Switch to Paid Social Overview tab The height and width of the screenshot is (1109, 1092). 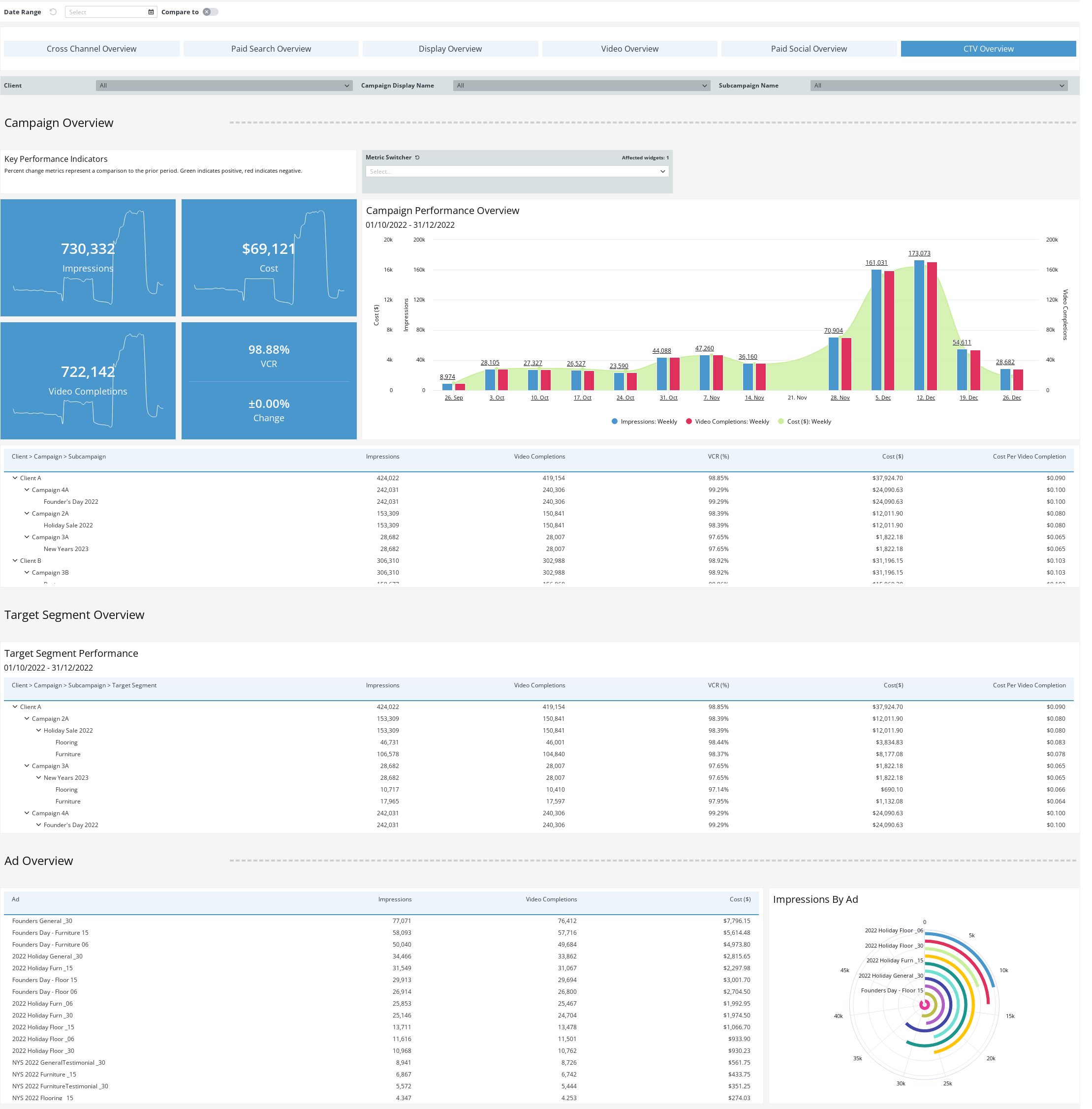tap(808, 49)
